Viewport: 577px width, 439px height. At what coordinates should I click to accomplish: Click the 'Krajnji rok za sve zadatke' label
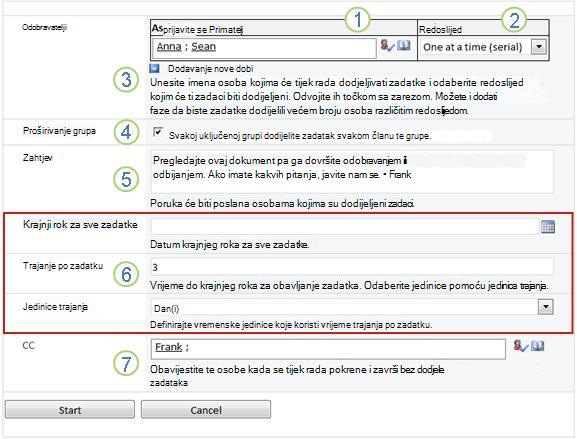(80, 225)
